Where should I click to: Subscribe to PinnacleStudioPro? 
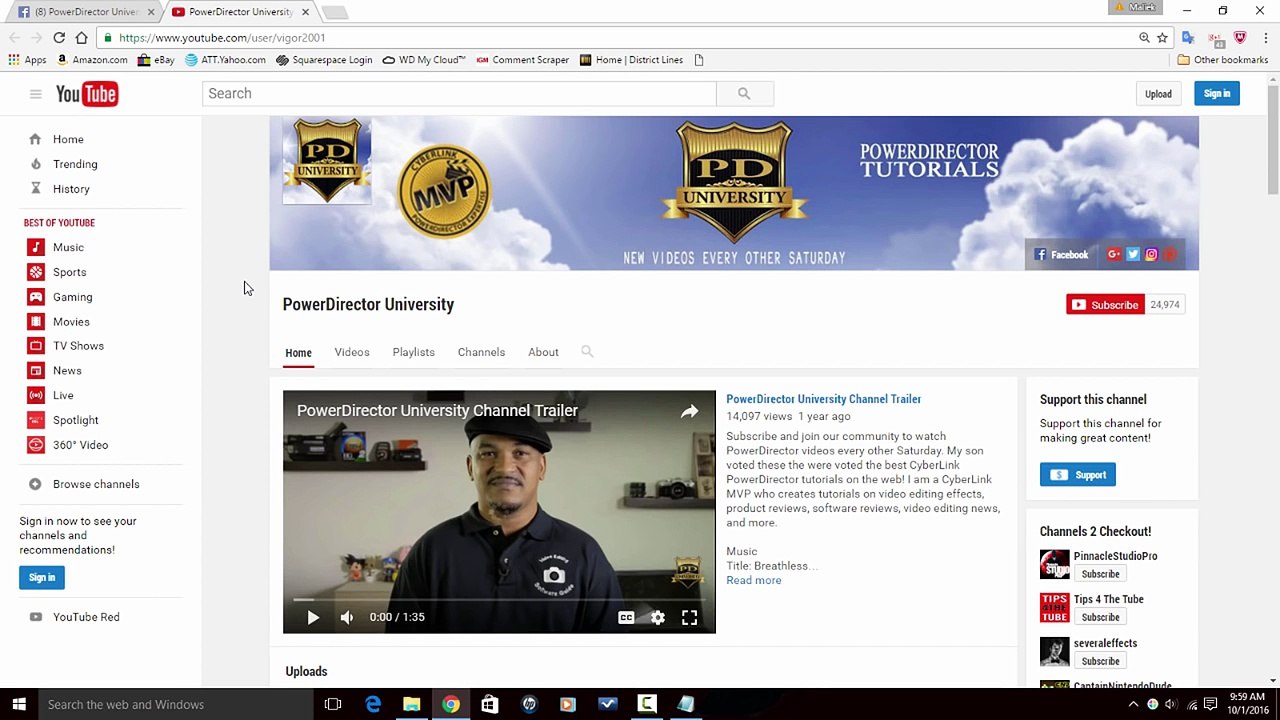coord(1100,574)
